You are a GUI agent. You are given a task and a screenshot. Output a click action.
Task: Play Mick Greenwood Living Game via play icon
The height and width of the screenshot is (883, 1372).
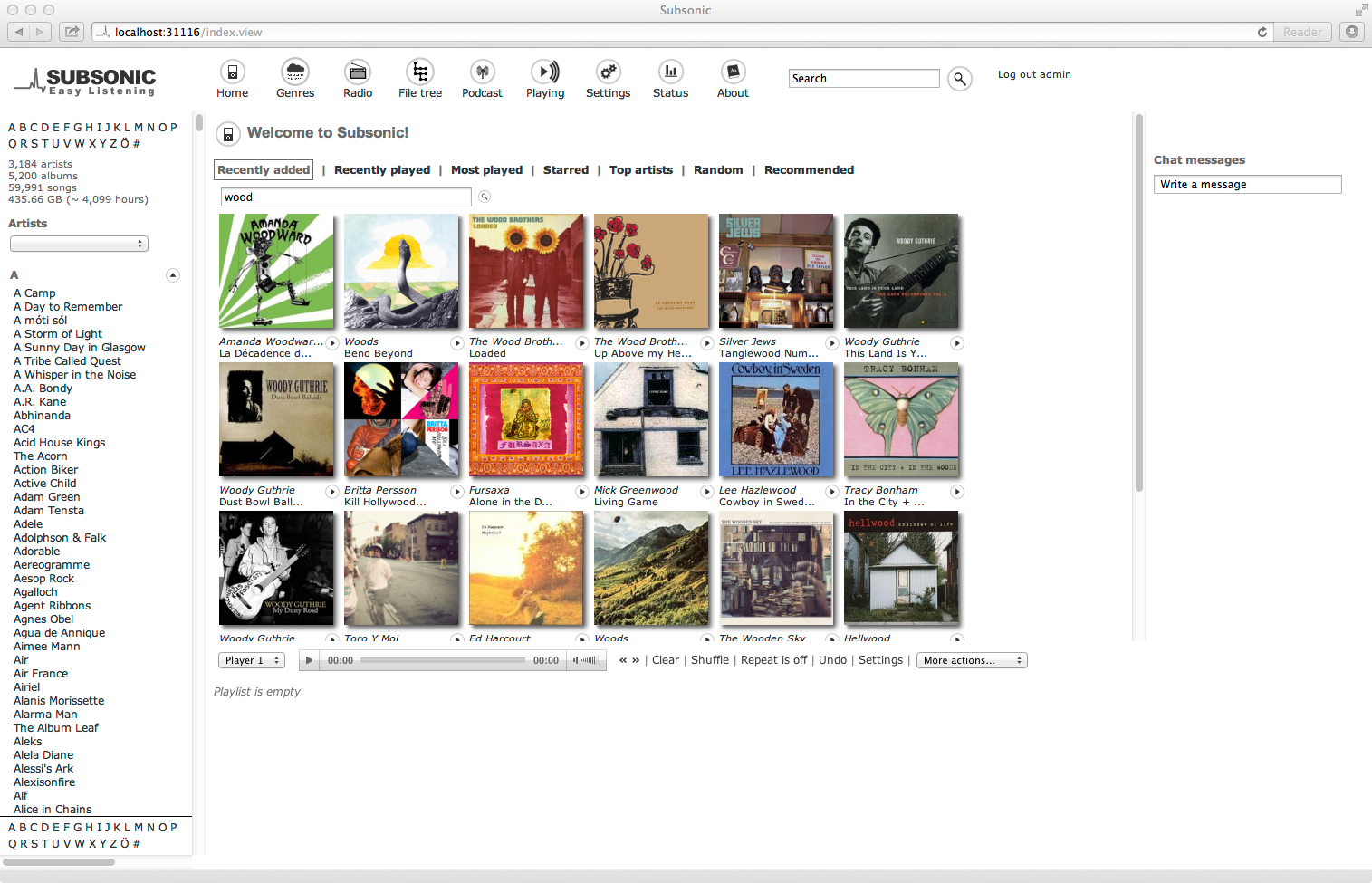[x=707, y=492]
